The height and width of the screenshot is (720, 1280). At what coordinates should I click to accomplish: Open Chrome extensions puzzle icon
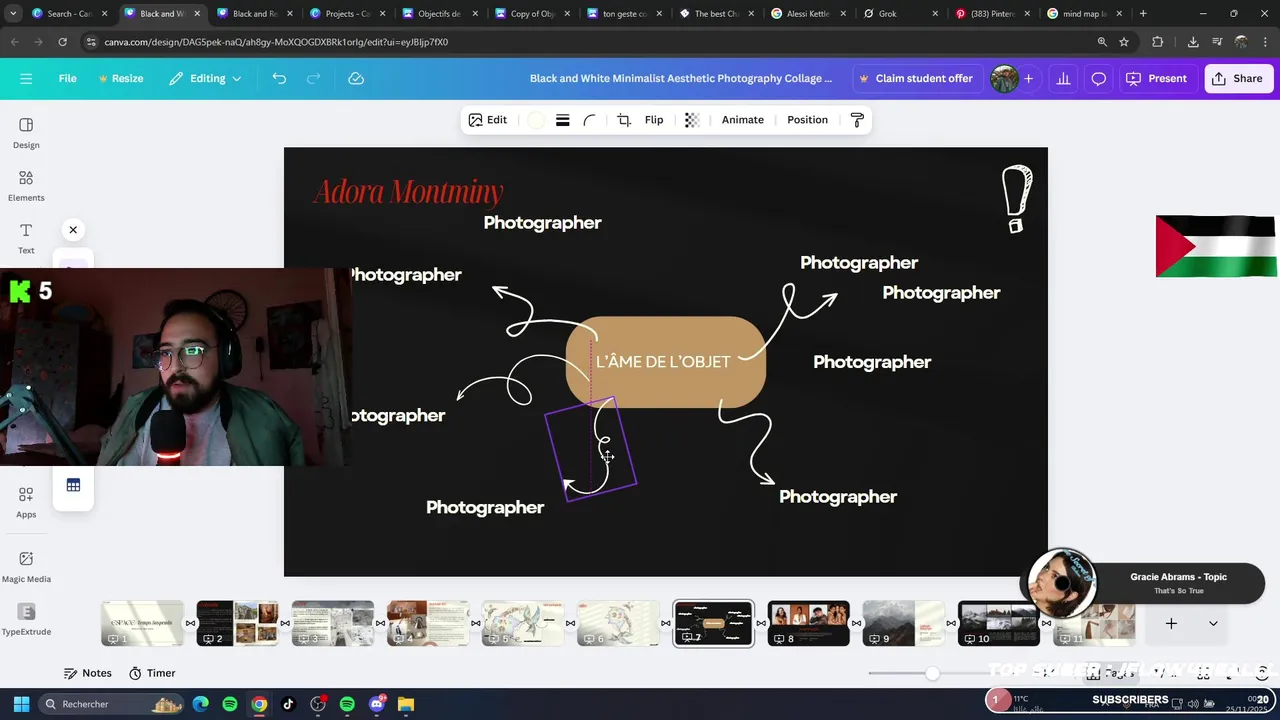click(1158, 42)
